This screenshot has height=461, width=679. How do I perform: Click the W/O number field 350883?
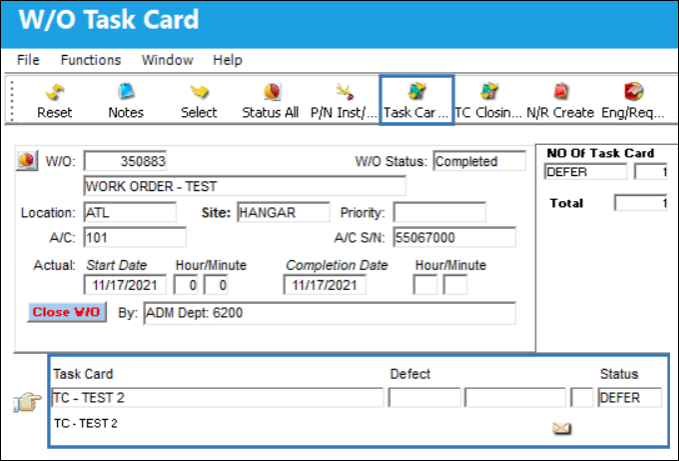(125, 161)
